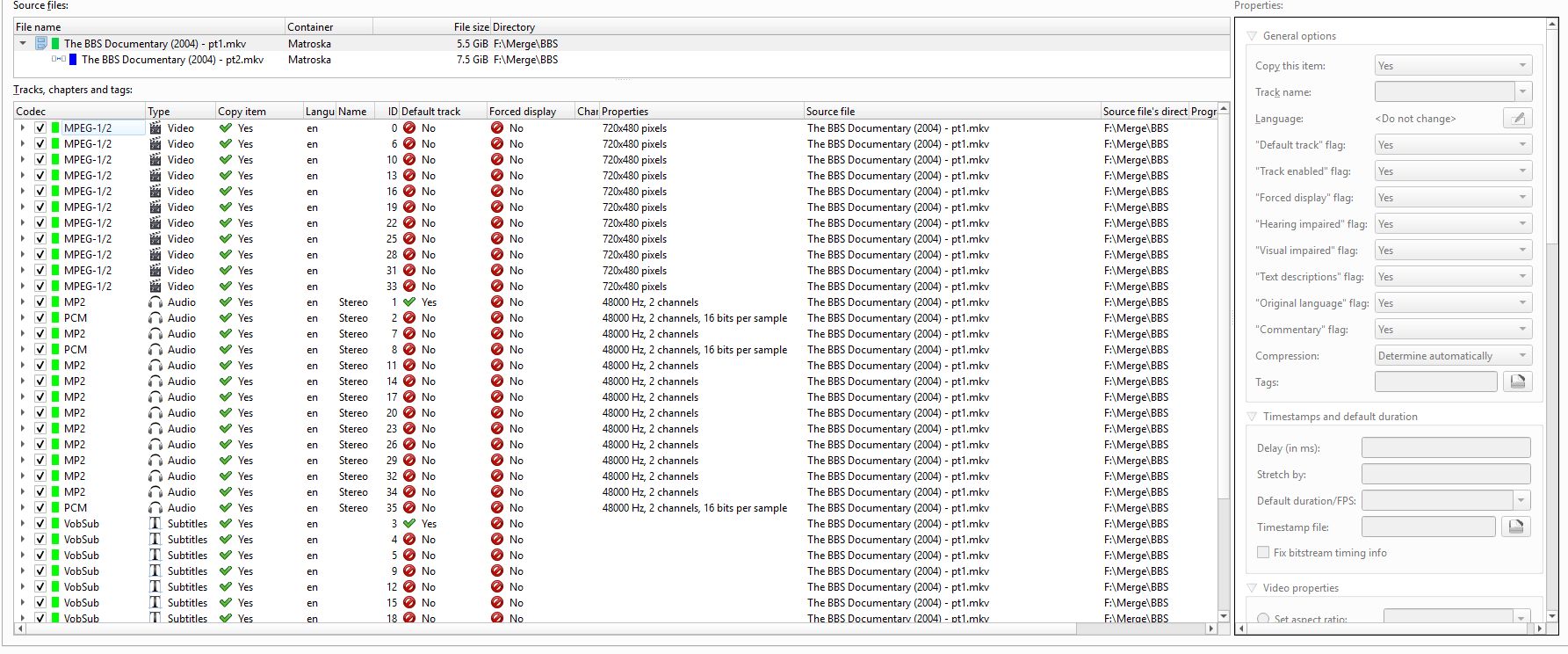The width and height of the screenshot is (1568, 654).
Task: Click the appended-file icon next to pt2.mkv
Action: tap(59, 60)
